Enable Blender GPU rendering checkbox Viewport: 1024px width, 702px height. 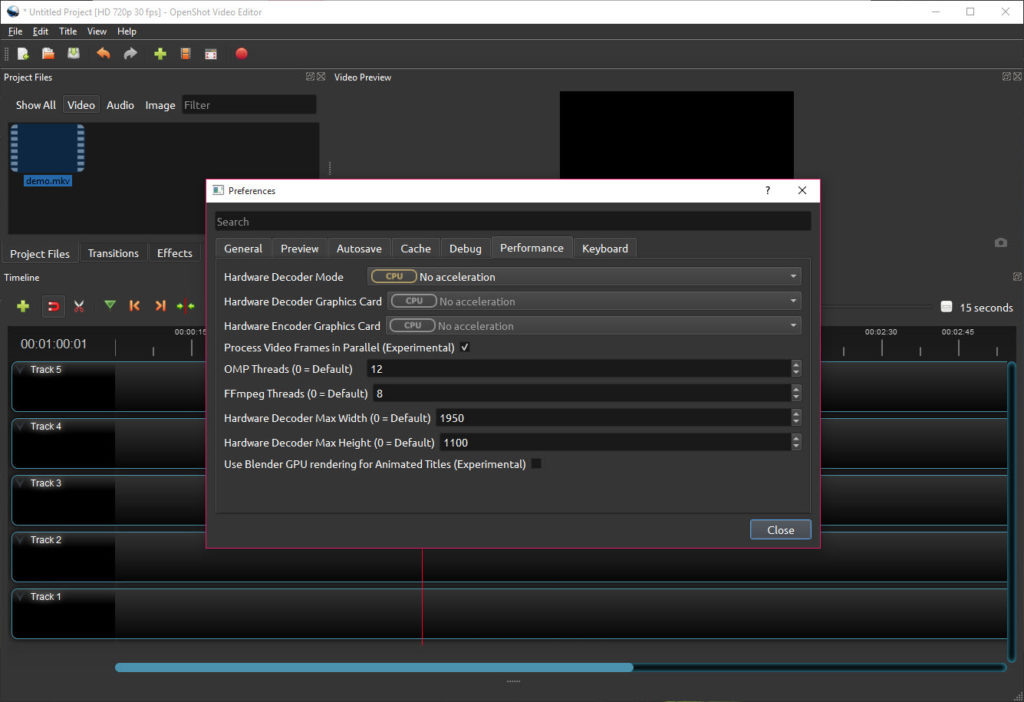(x=536, y=464)
